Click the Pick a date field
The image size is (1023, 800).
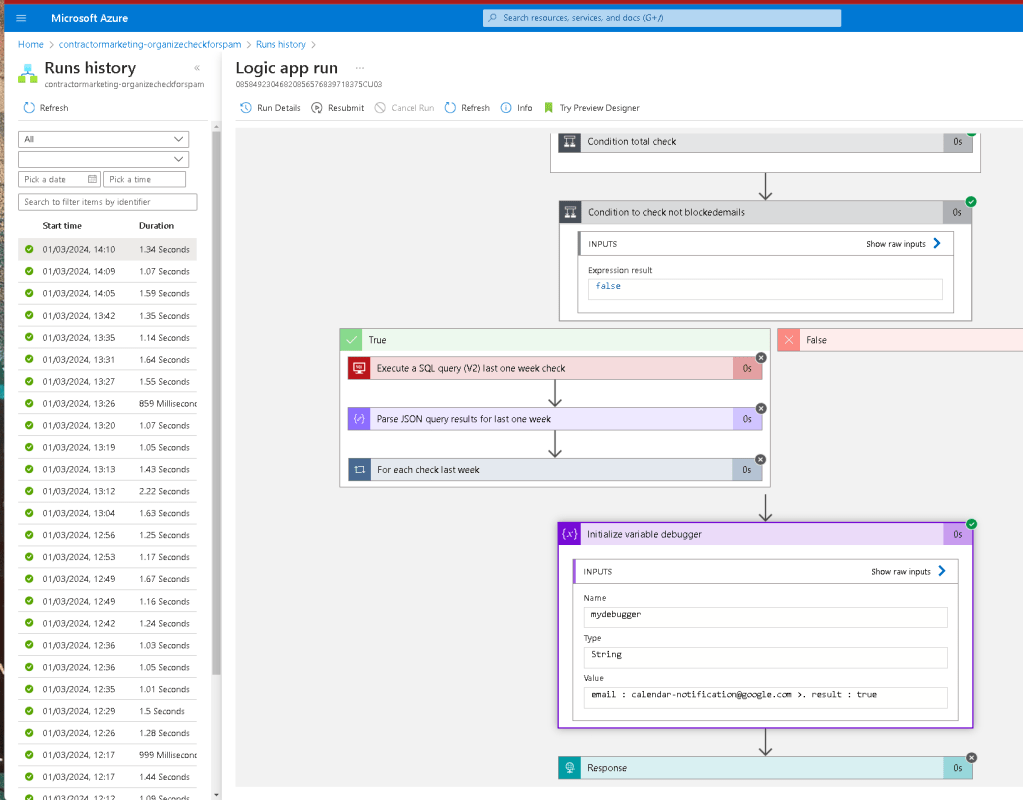coord(59,179)
